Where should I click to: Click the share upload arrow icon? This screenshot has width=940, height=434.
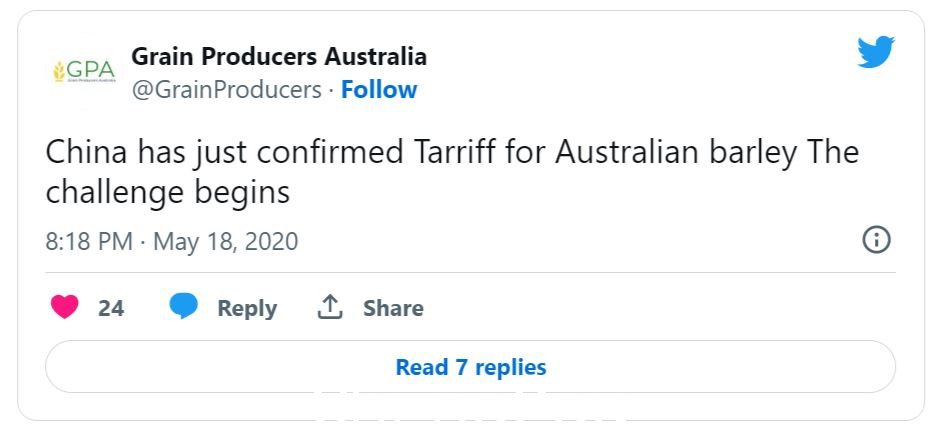click(x=330, y=307)
